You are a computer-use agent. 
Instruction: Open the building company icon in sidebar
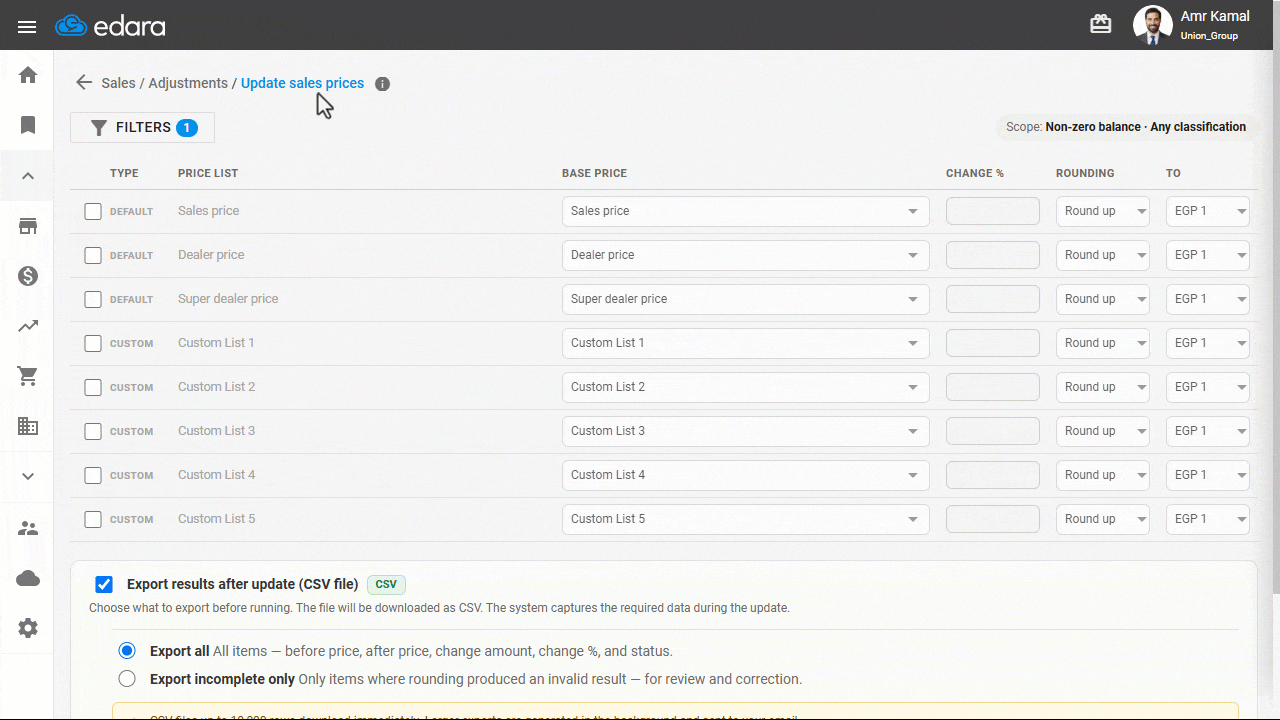click(x=28, y=426)
